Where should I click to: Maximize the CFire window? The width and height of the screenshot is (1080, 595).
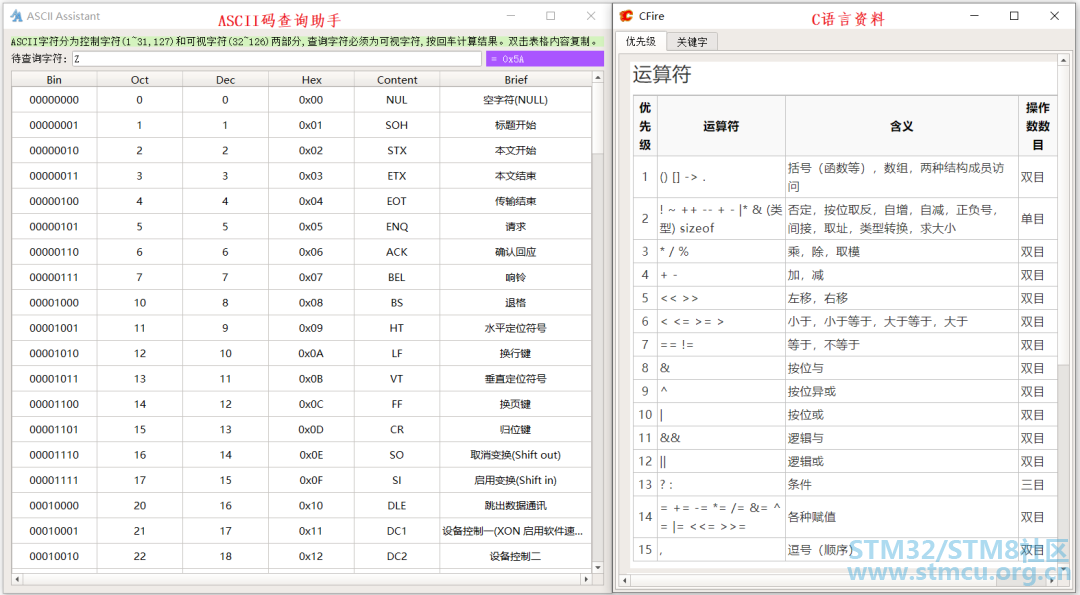[x=1014, y=16]
